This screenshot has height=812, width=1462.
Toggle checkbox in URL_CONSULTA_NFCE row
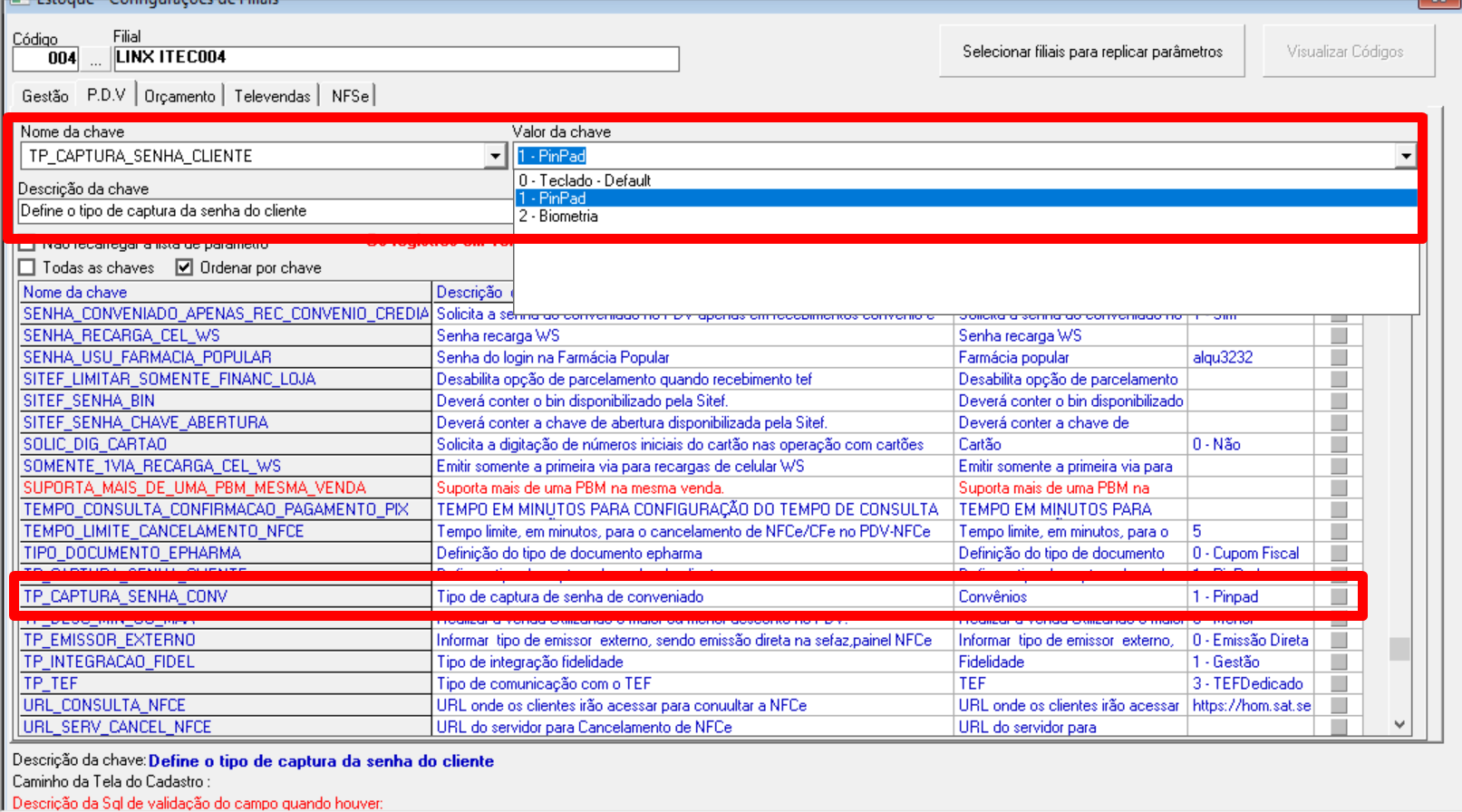1339,705
